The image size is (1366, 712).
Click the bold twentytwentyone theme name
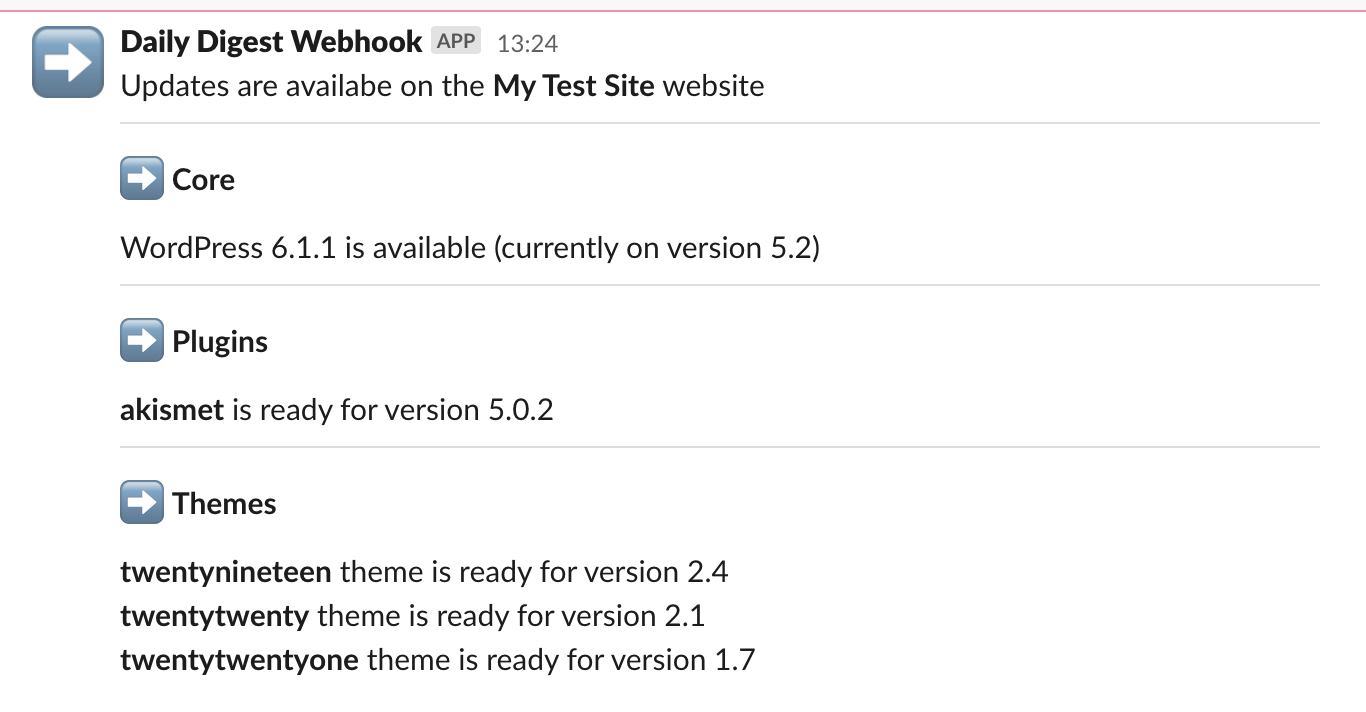[239, 660]
